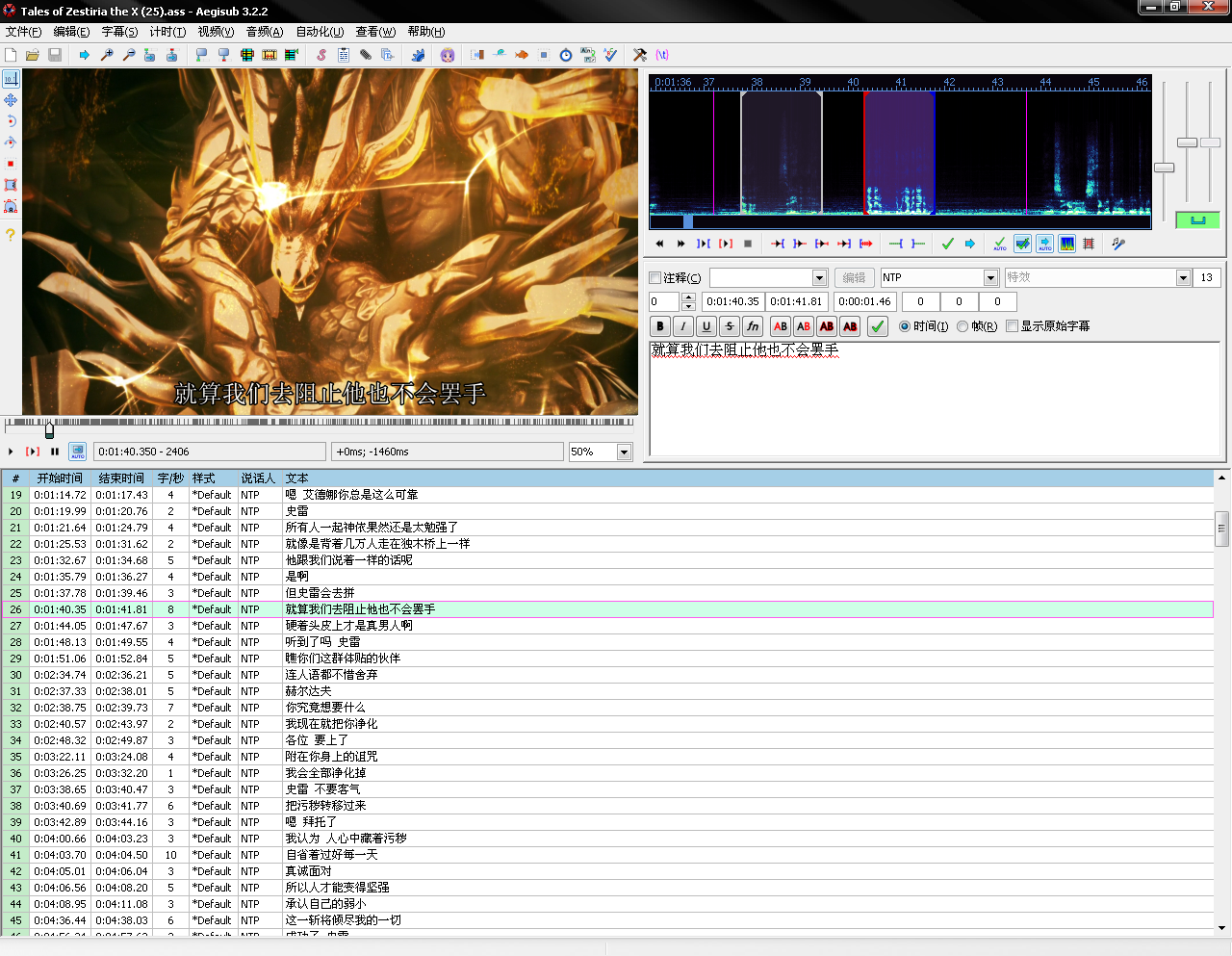Screen dimensions: 1232x956
Task: Toggle auto-go to next line on commit
Action: 1022,244
